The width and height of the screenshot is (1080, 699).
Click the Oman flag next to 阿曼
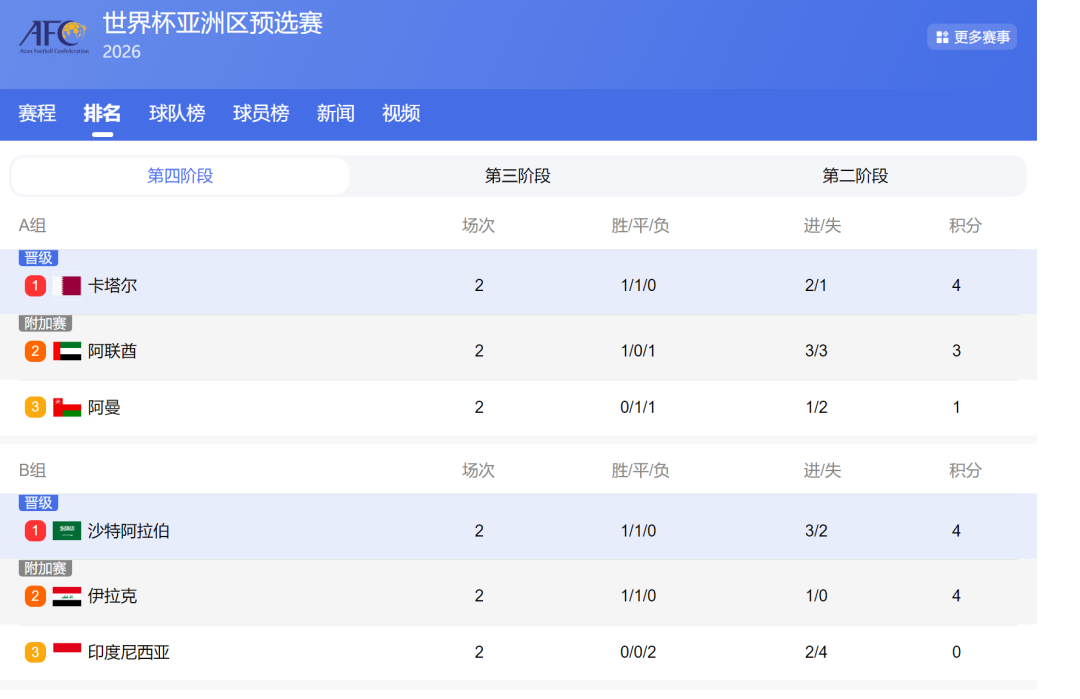(67, 407)
